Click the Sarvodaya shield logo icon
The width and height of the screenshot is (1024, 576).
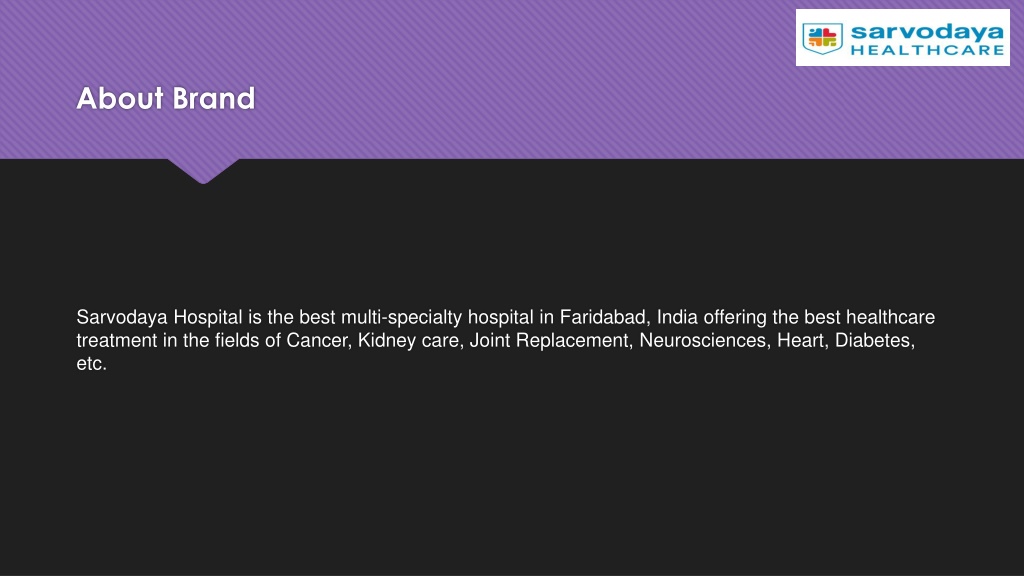pyautogui.click(x=822, y=39)
